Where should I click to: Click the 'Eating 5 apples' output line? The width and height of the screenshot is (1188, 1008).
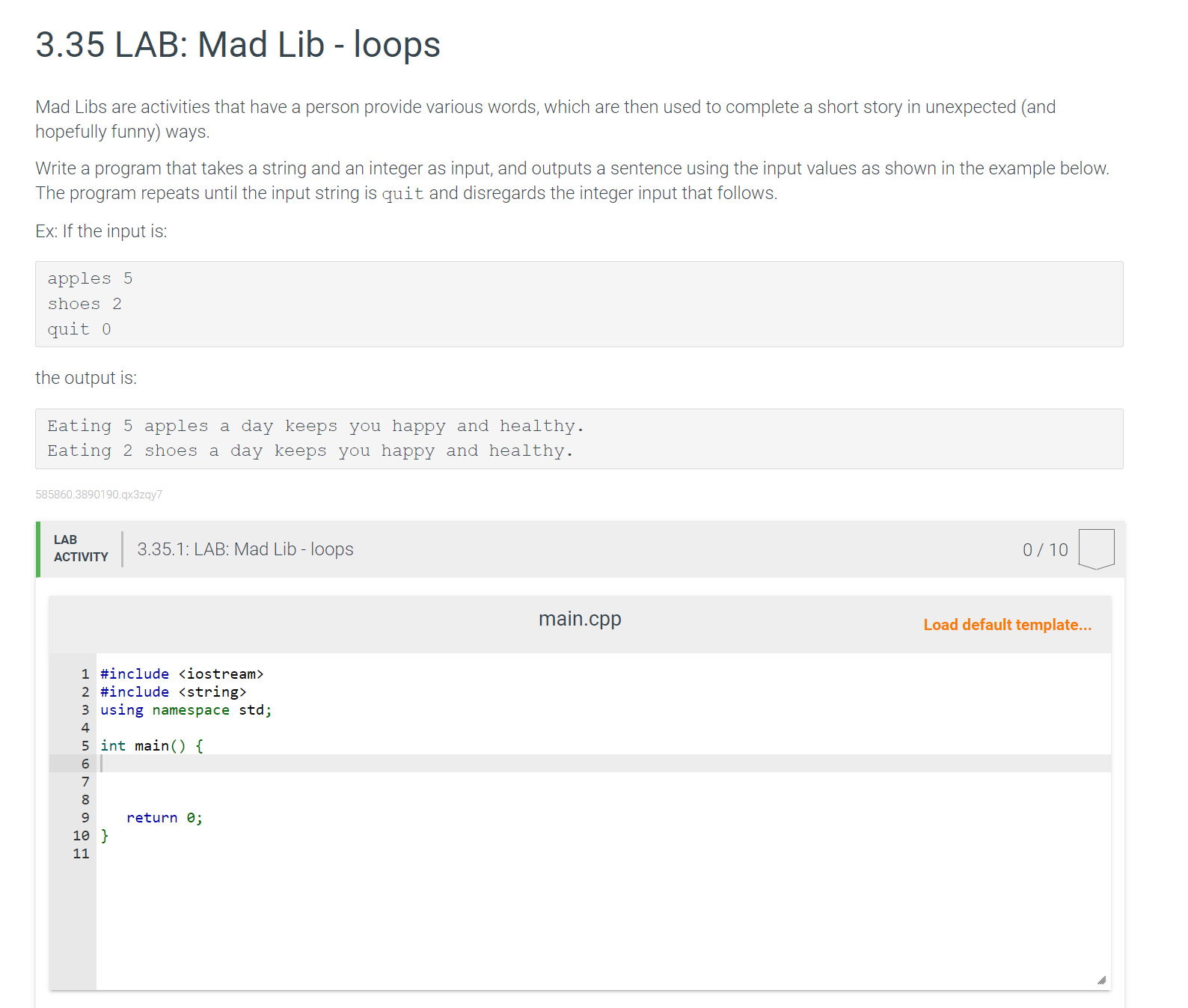coord(316,426)
